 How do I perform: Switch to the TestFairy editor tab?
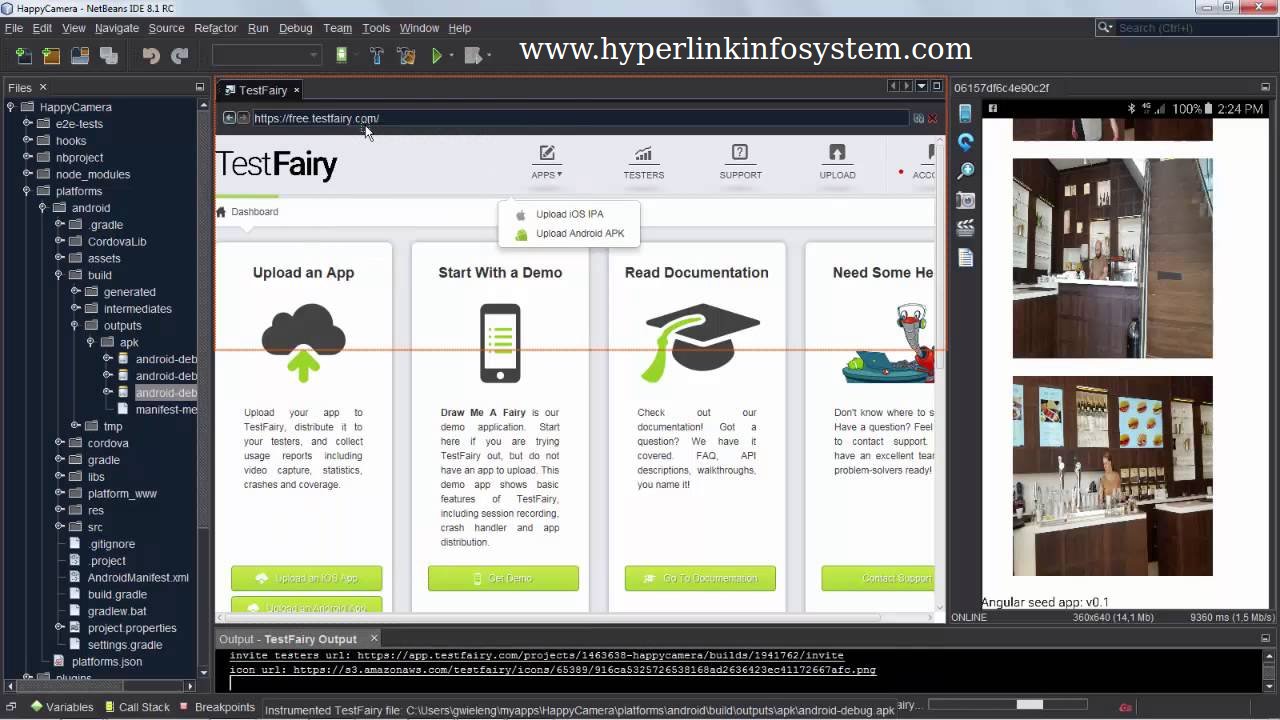point(262,90)
